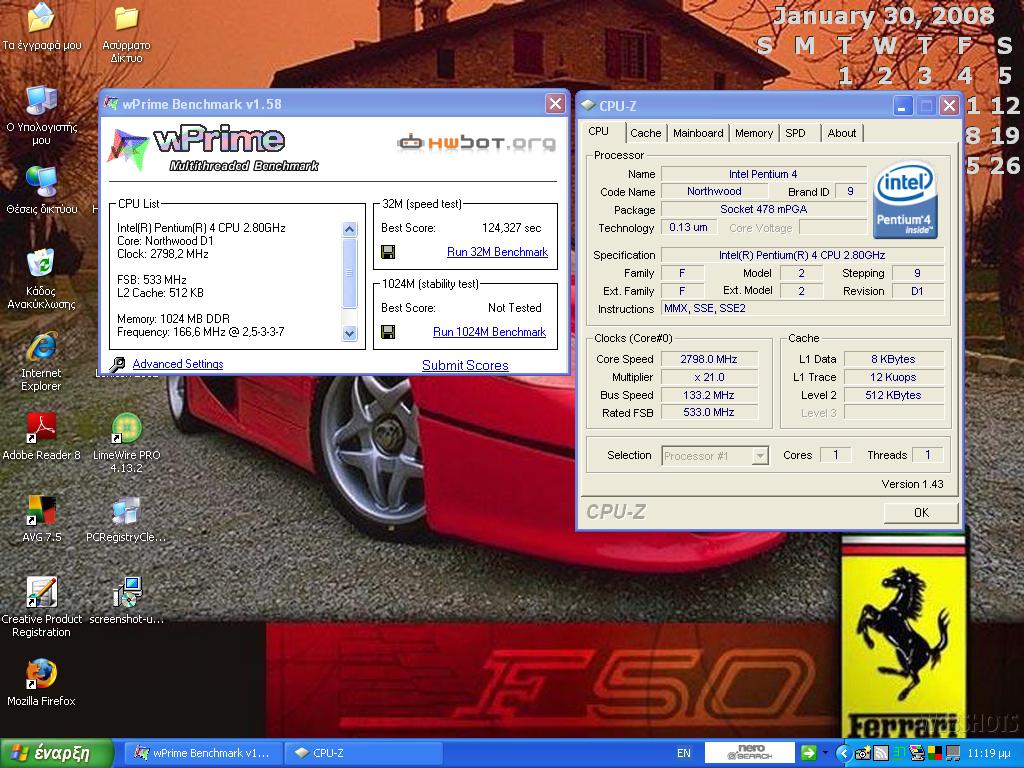This screenshot has width=1024, height=768.
Task: Click Run 1024M Benchmark link
Action: [489, 332]
